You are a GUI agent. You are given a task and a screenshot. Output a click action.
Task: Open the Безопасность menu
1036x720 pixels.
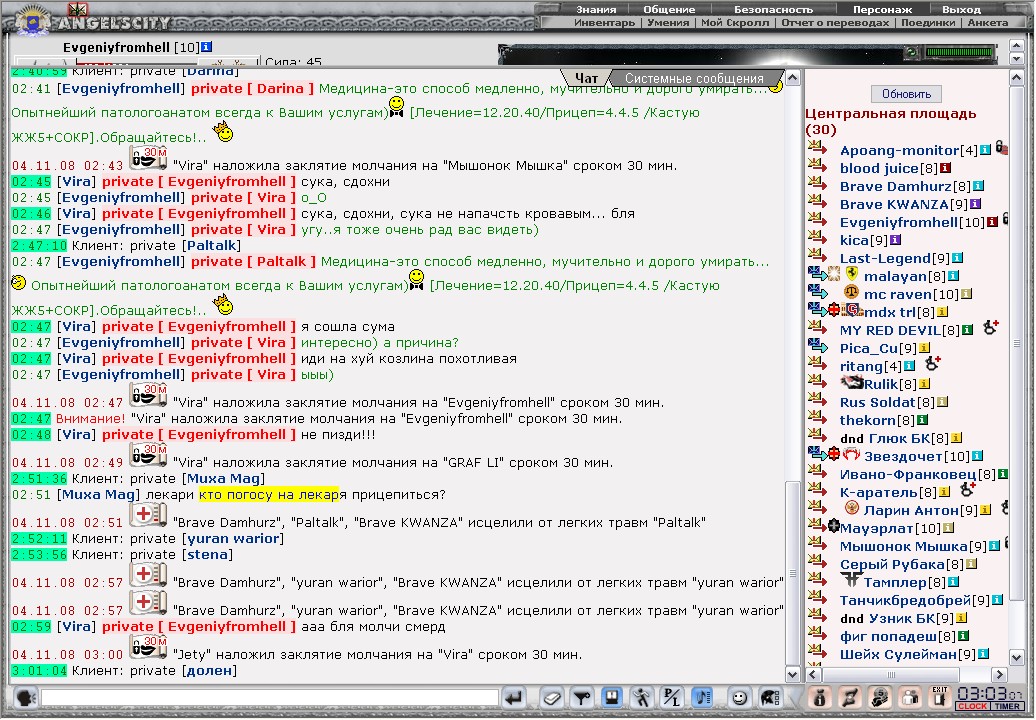(x=774, y=9)
